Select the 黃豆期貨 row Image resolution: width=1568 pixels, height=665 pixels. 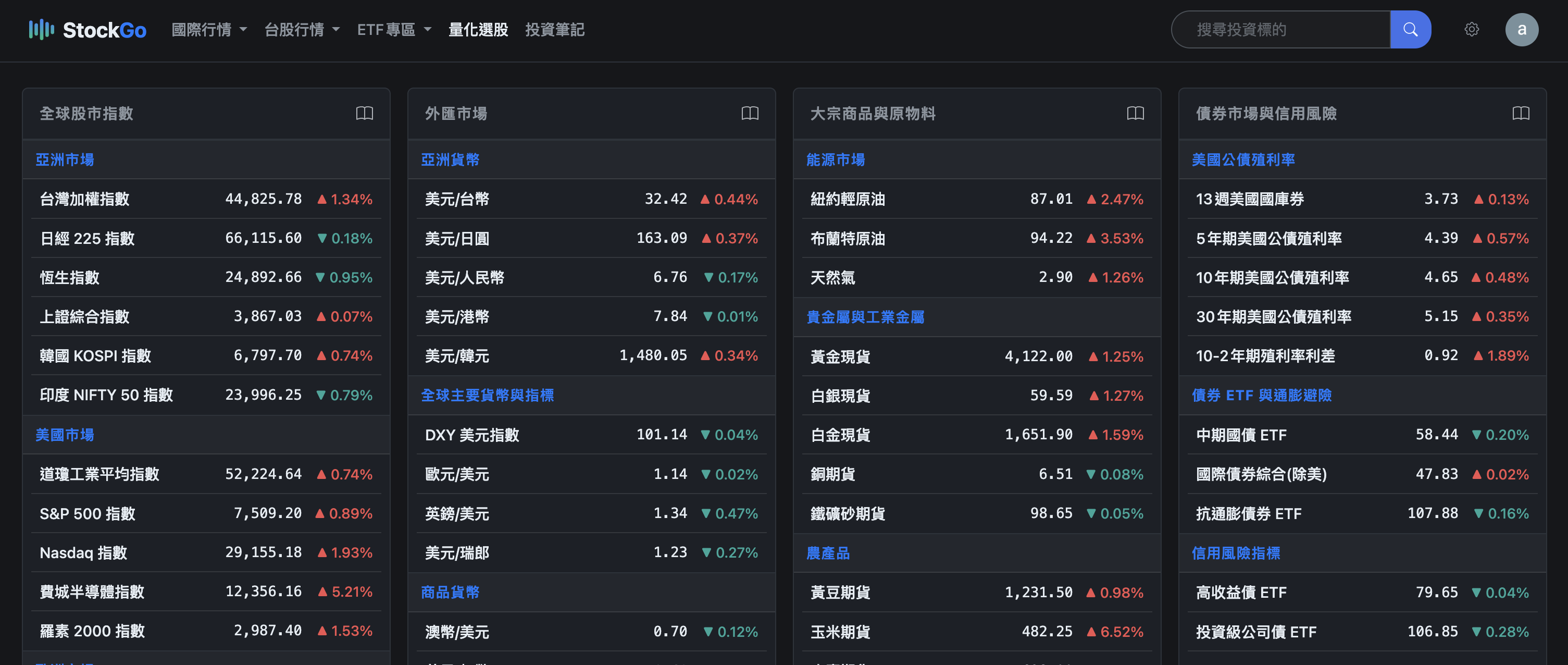pyautogui.click(x=977, y=592)
